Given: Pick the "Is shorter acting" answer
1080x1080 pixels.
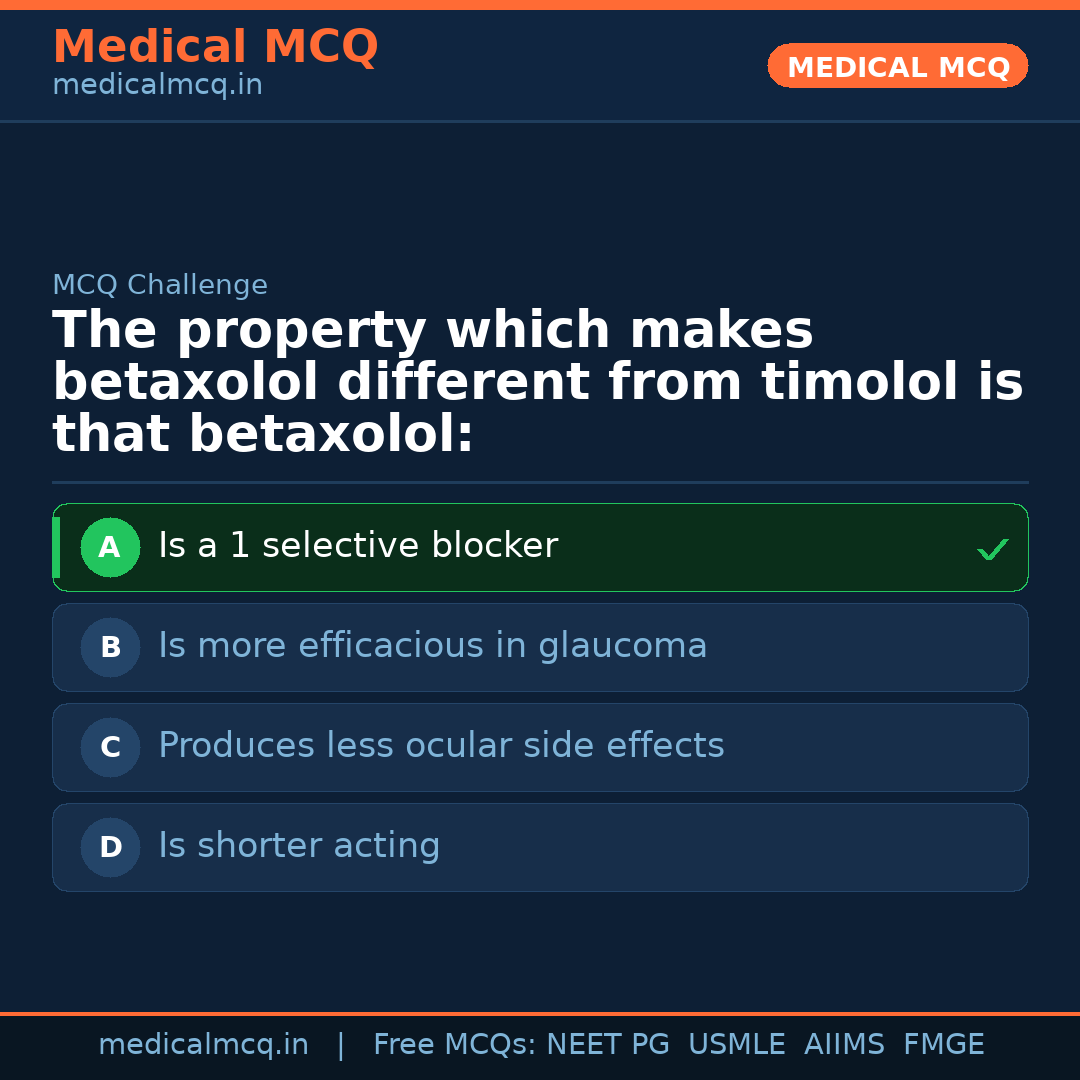Looking at the screenshot, I should tap(299, 846).
